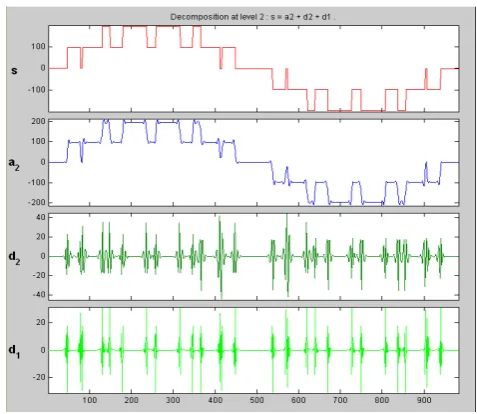
Task: Select the "d1" detail label
Action: click(14, 351)
